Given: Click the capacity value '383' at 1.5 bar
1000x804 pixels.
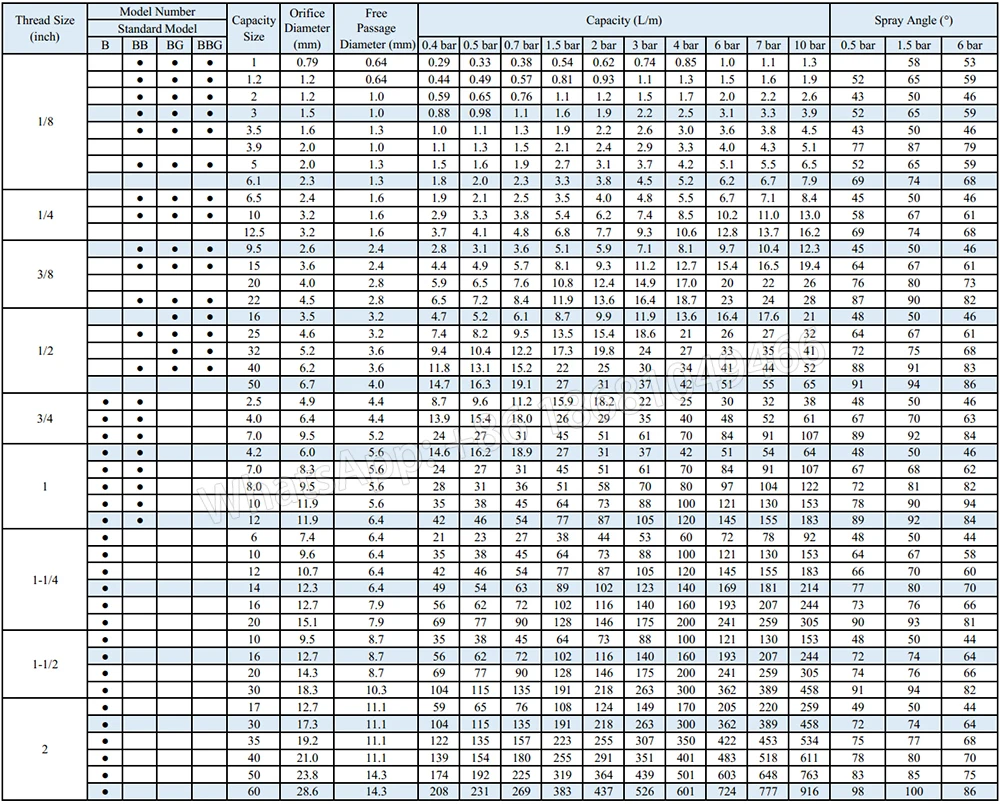Looking at the screenshot, I should (562, 791).
